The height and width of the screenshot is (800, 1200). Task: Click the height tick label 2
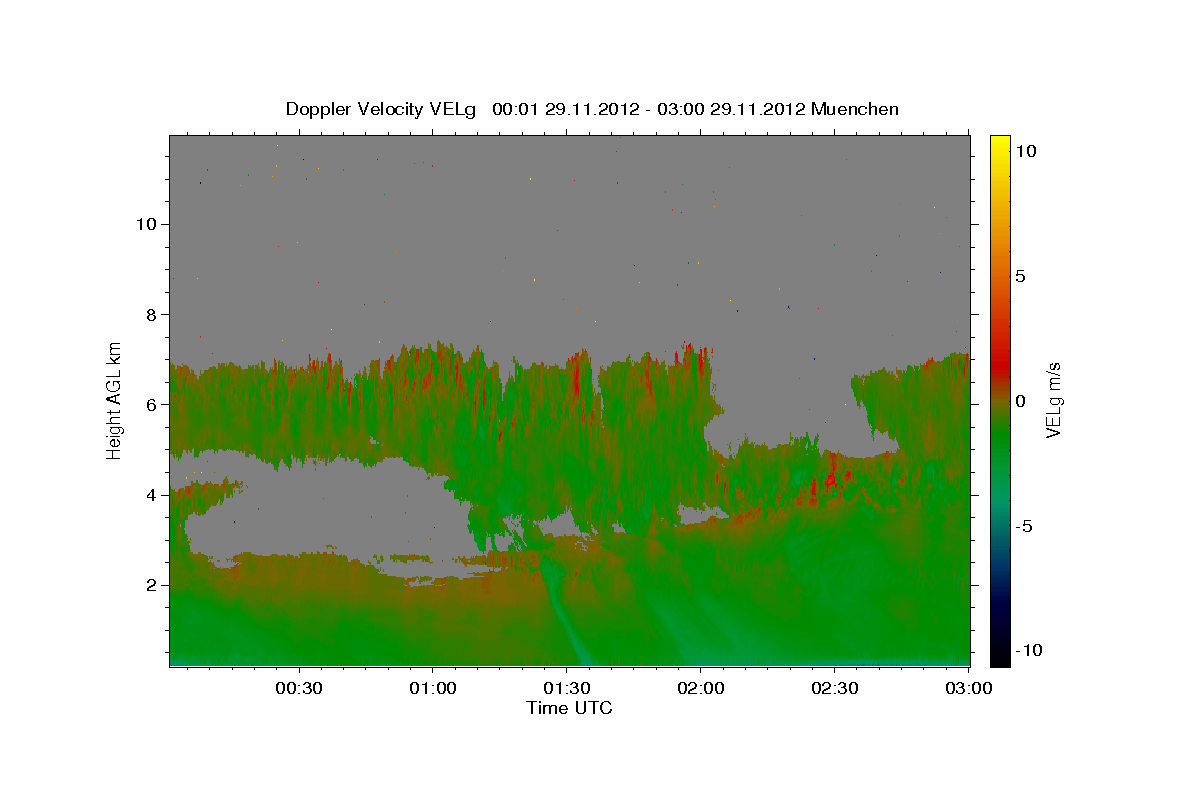coord(150,585)
